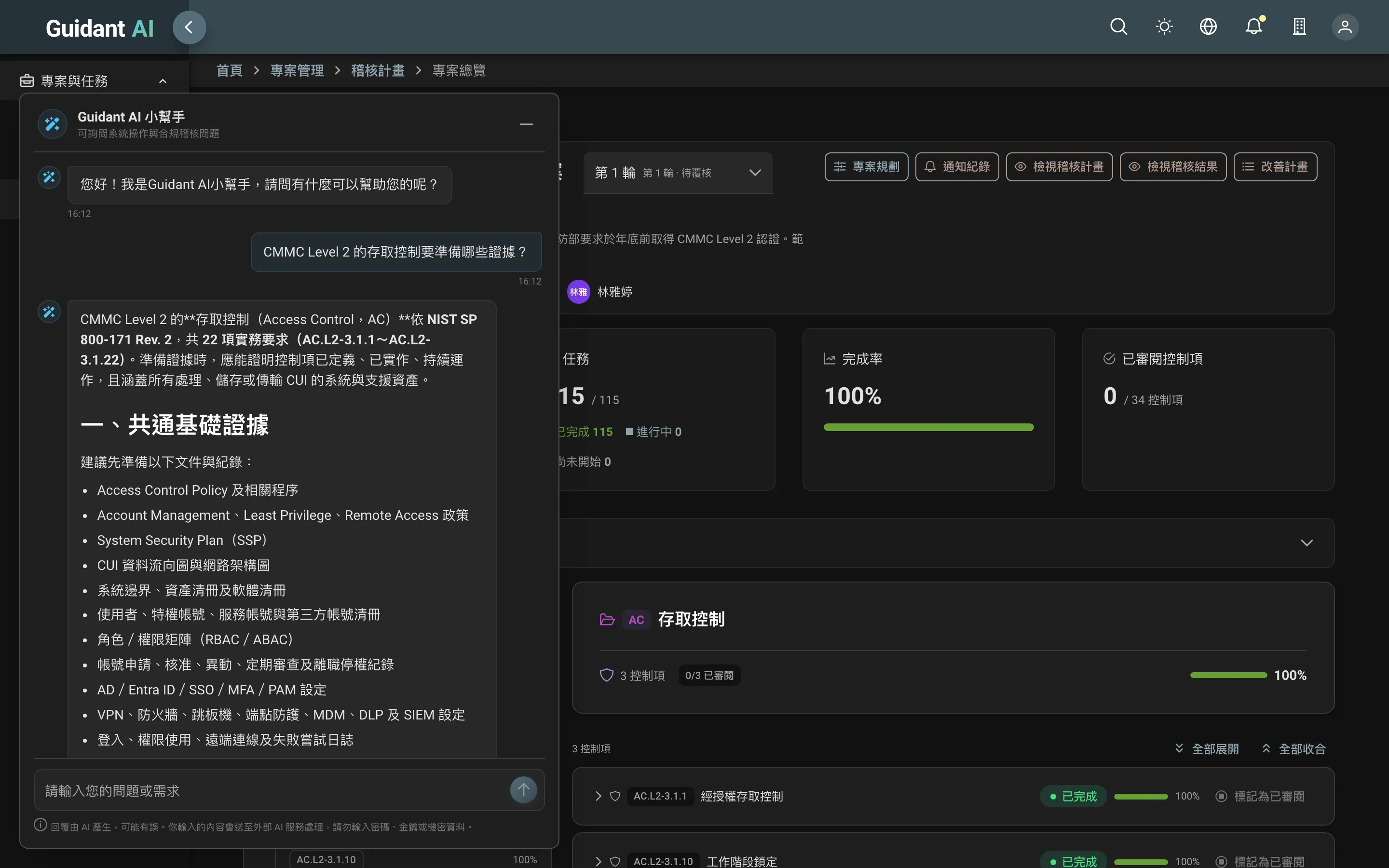Image resolution: width=1389 pixels, height=868 pixels.
Task: Open 檢視稽核計畫 button
Action: (x=1059, y=166)
